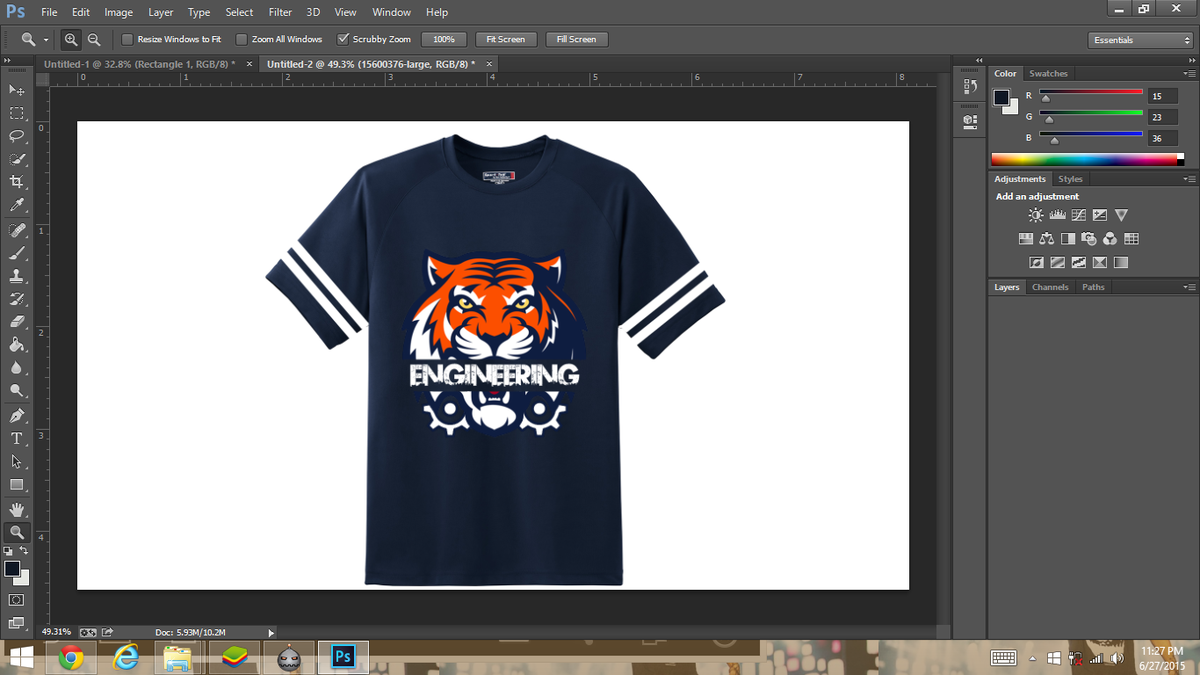Screen dimensions: 1200x675
Task: Open the History panel icon
Action: [969, 89]
